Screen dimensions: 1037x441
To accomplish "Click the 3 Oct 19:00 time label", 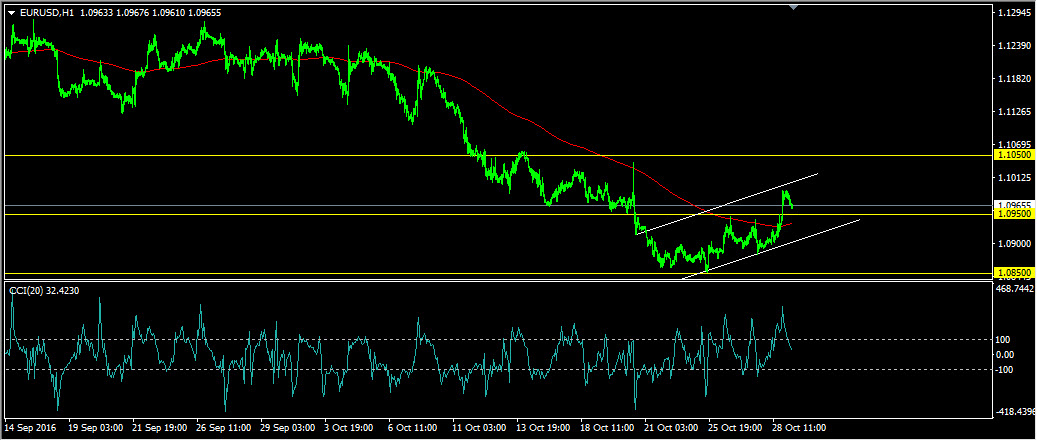I will tap(347, 428).
